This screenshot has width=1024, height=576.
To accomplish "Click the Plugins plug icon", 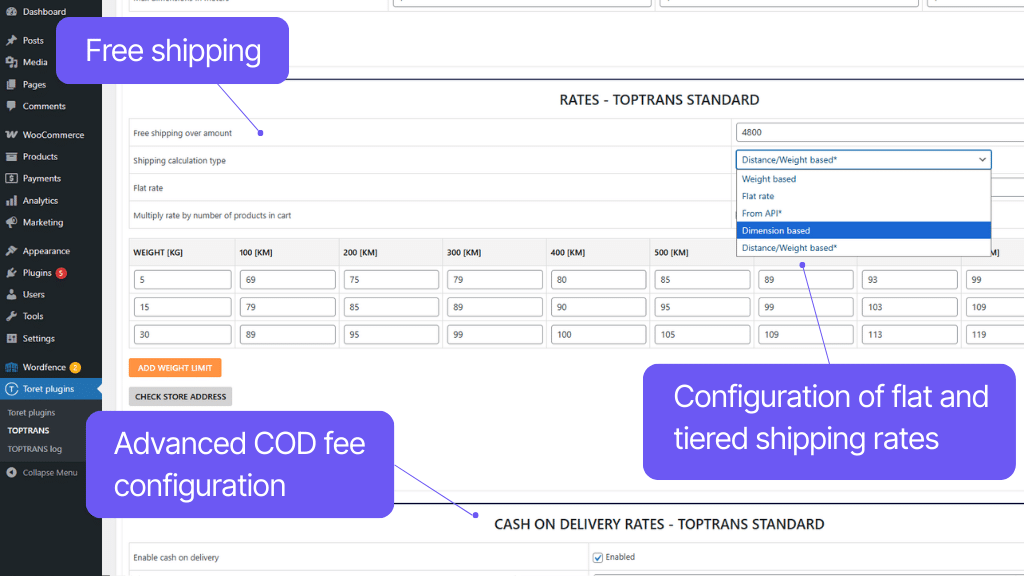I will pos(11,273).
